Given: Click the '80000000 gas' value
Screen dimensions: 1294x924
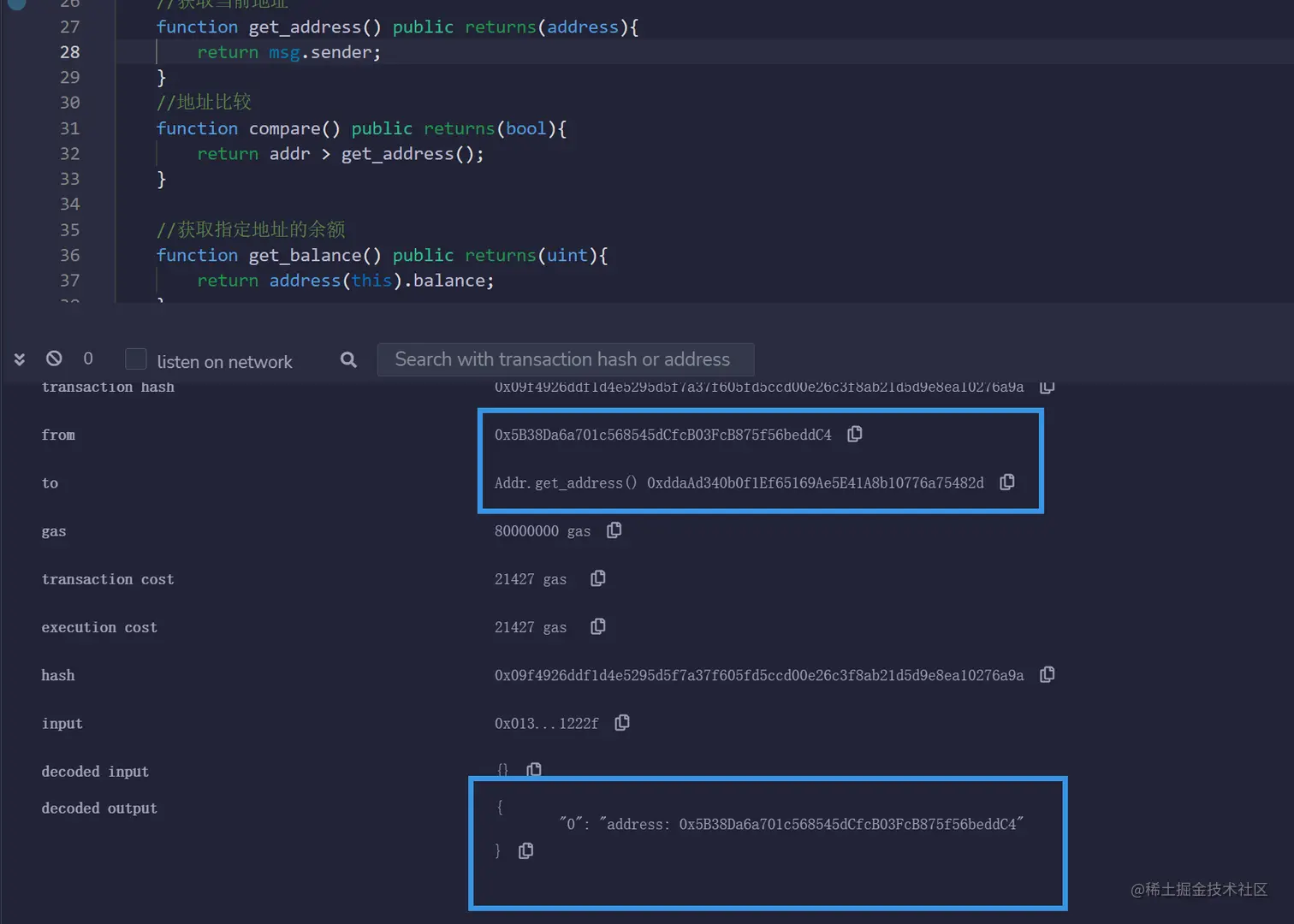Looking at the screenshot, I should [543, 531].
